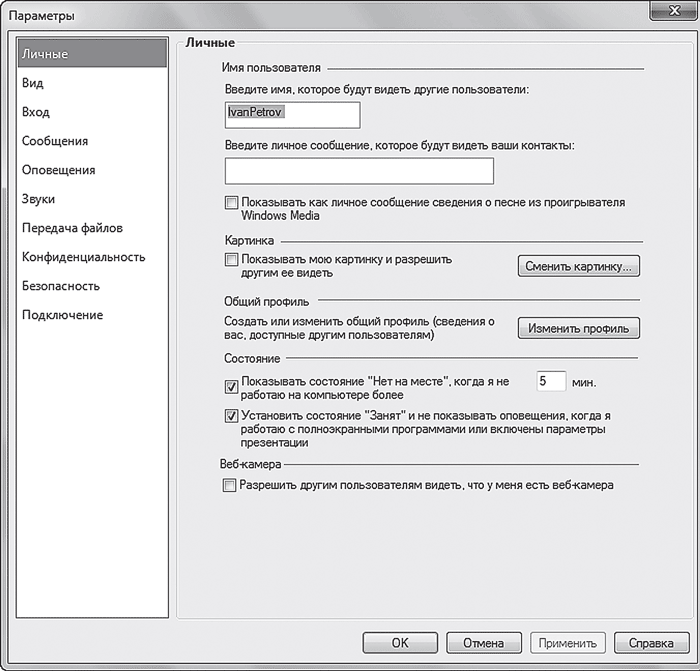Open the Безопасность section

pyautogui.click(x=61, y=286)
